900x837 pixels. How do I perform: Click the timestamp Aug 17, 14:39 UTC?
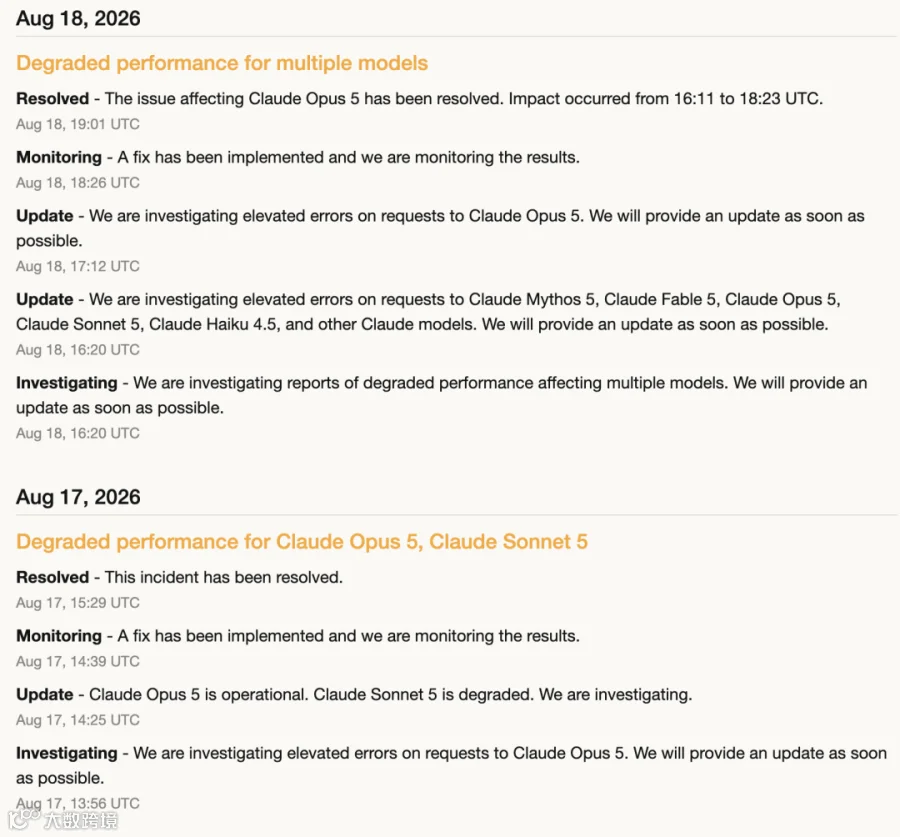pos(78,662)
